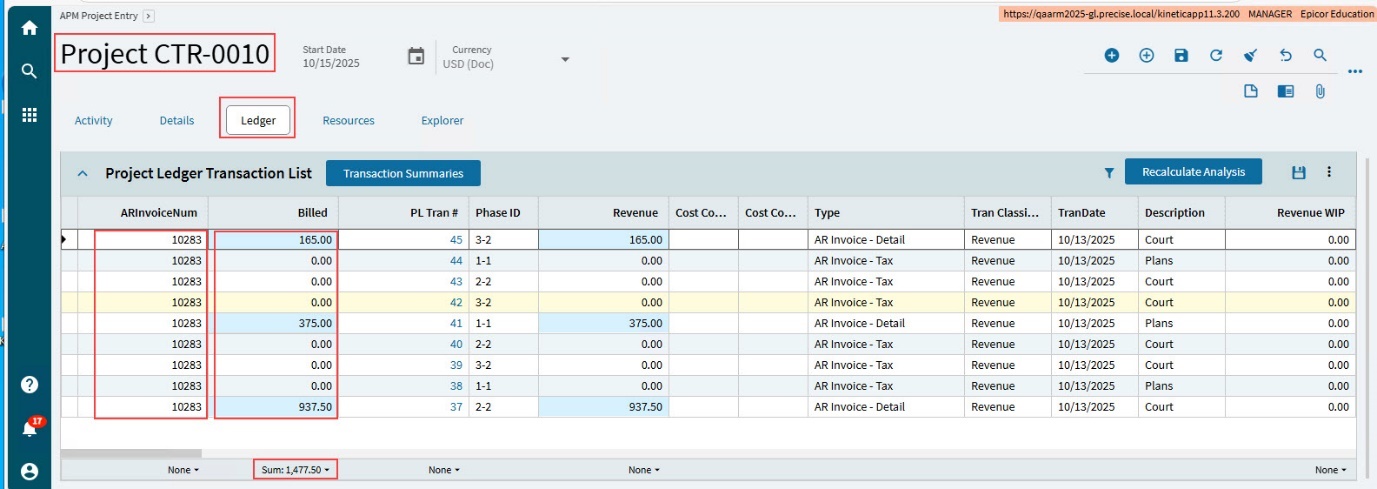Open PL Tran # 45 link
Screen dimensions: 1377x489
tap(456, 240)
